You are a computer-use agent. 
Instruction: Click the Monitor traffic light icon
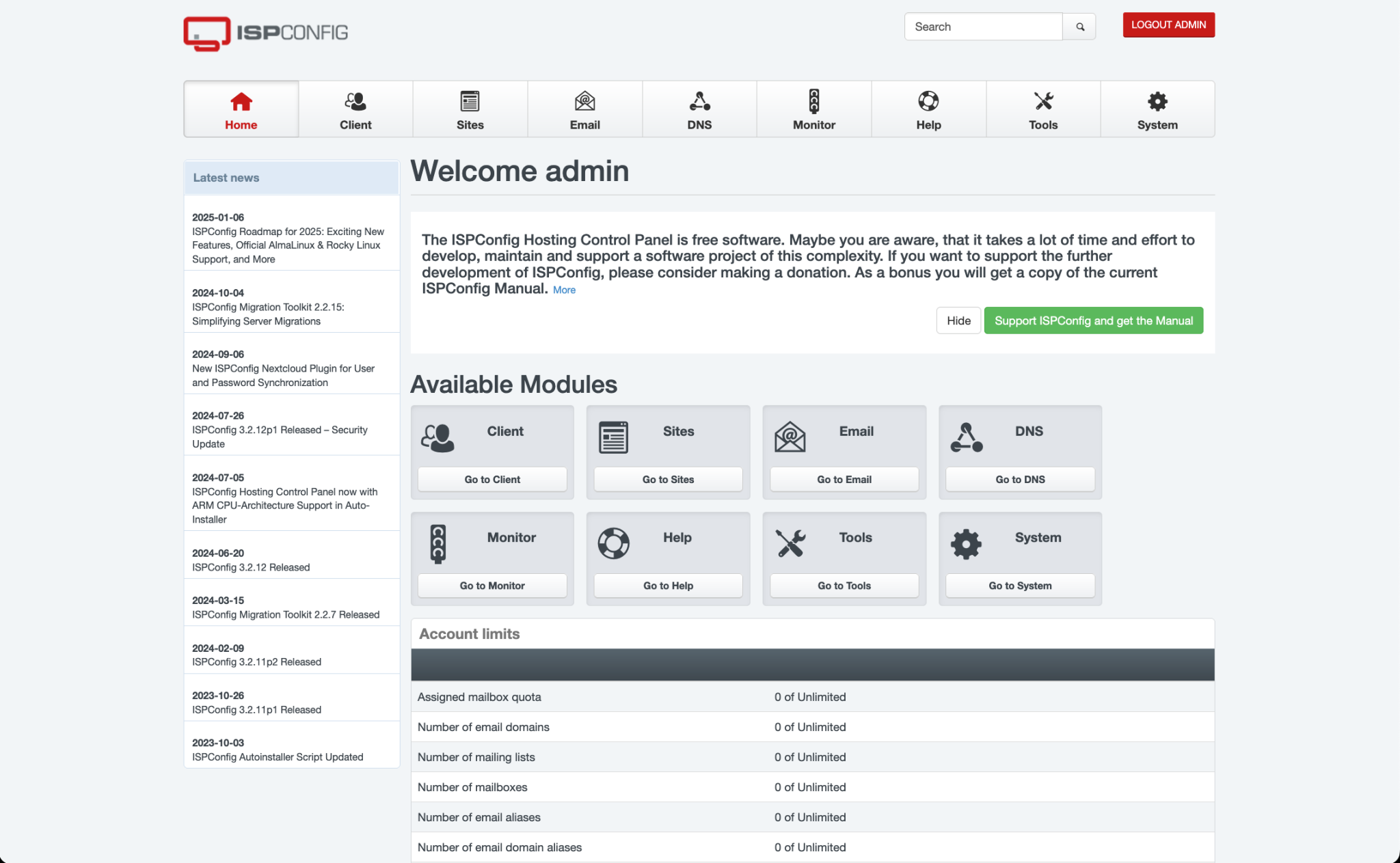point(813,101)
